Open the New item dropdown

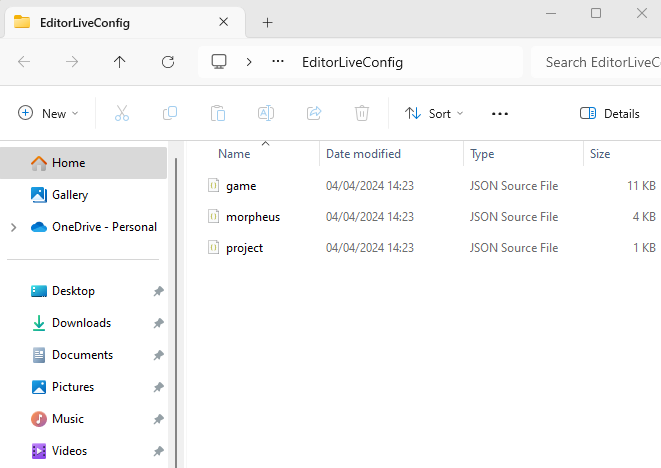48,114
